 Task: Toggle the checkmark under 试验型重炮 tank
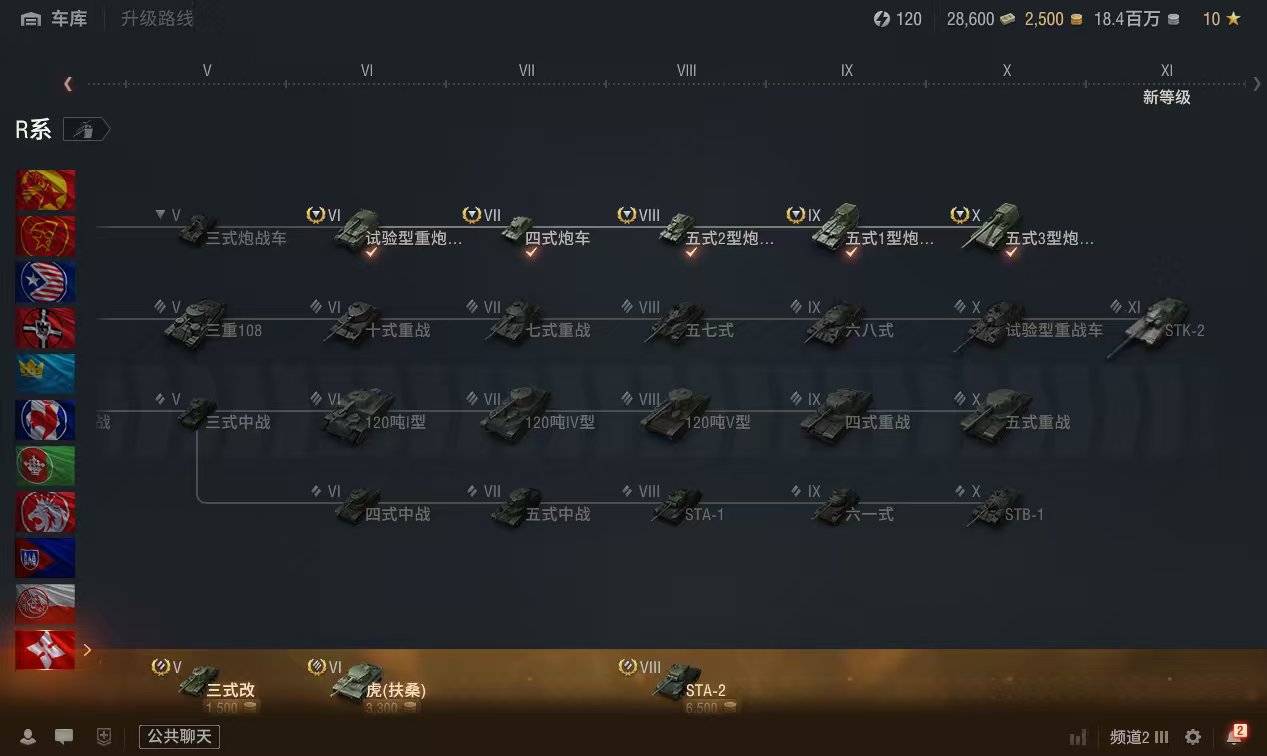click(371, 253)
